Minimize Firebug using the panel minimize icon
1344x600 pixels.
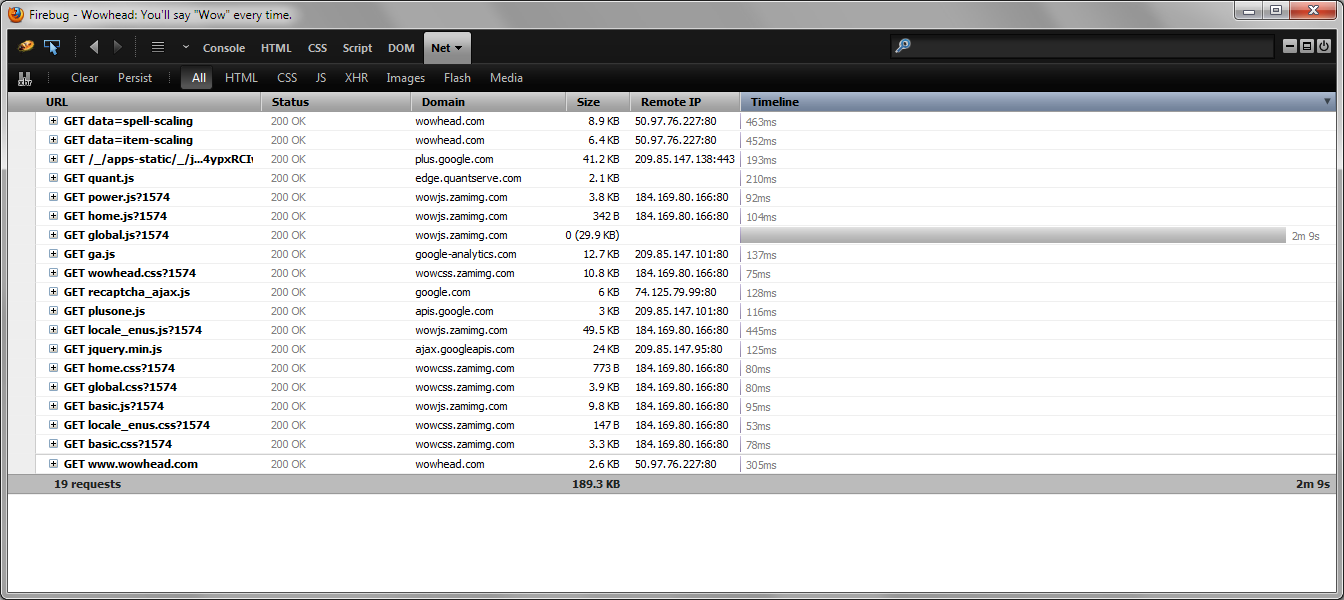pos(1291,46)
